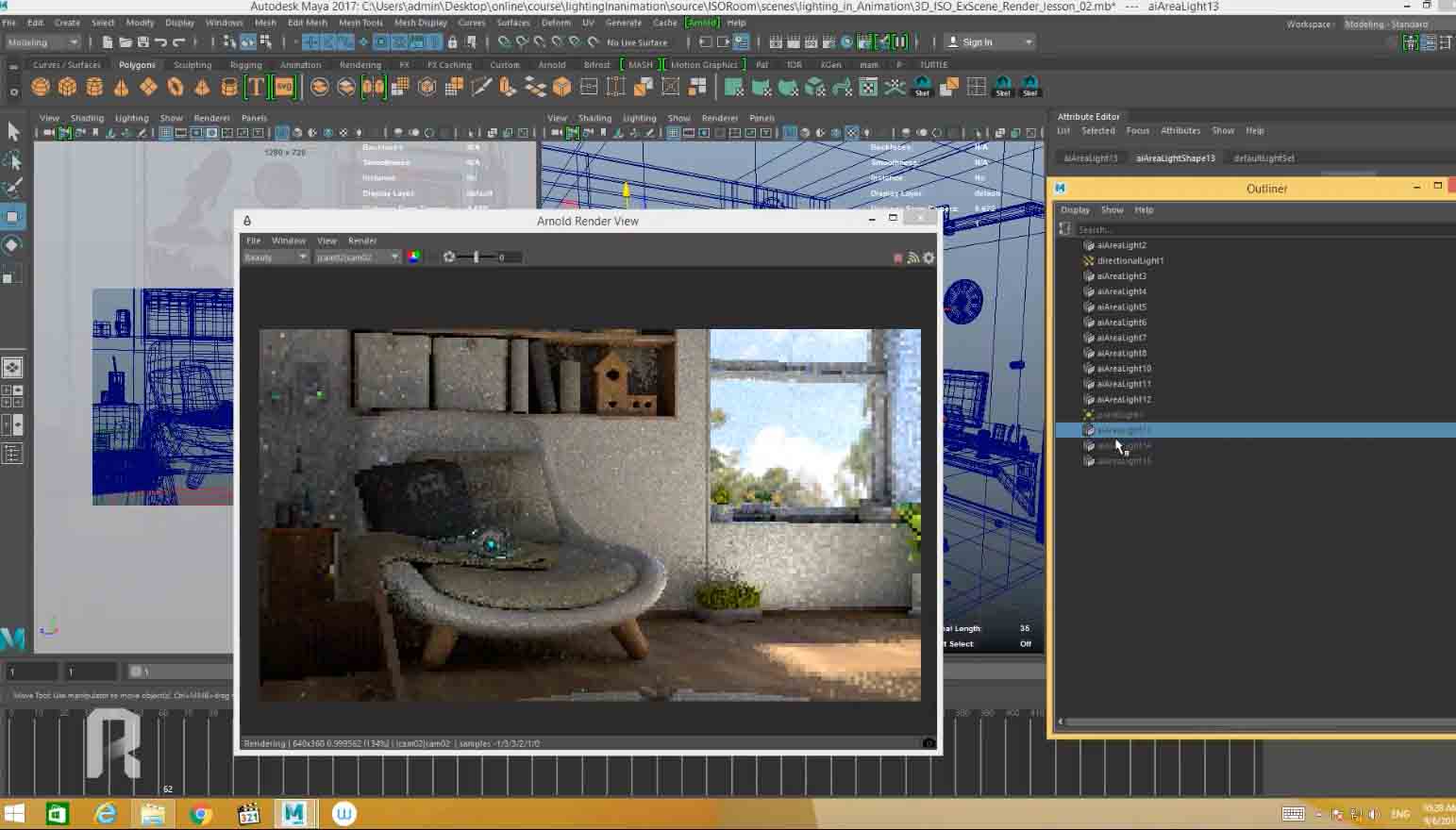This screenshot has height=830, width=1456.
Task: Select the polygon Type text tool
Action: click(256, 88)
